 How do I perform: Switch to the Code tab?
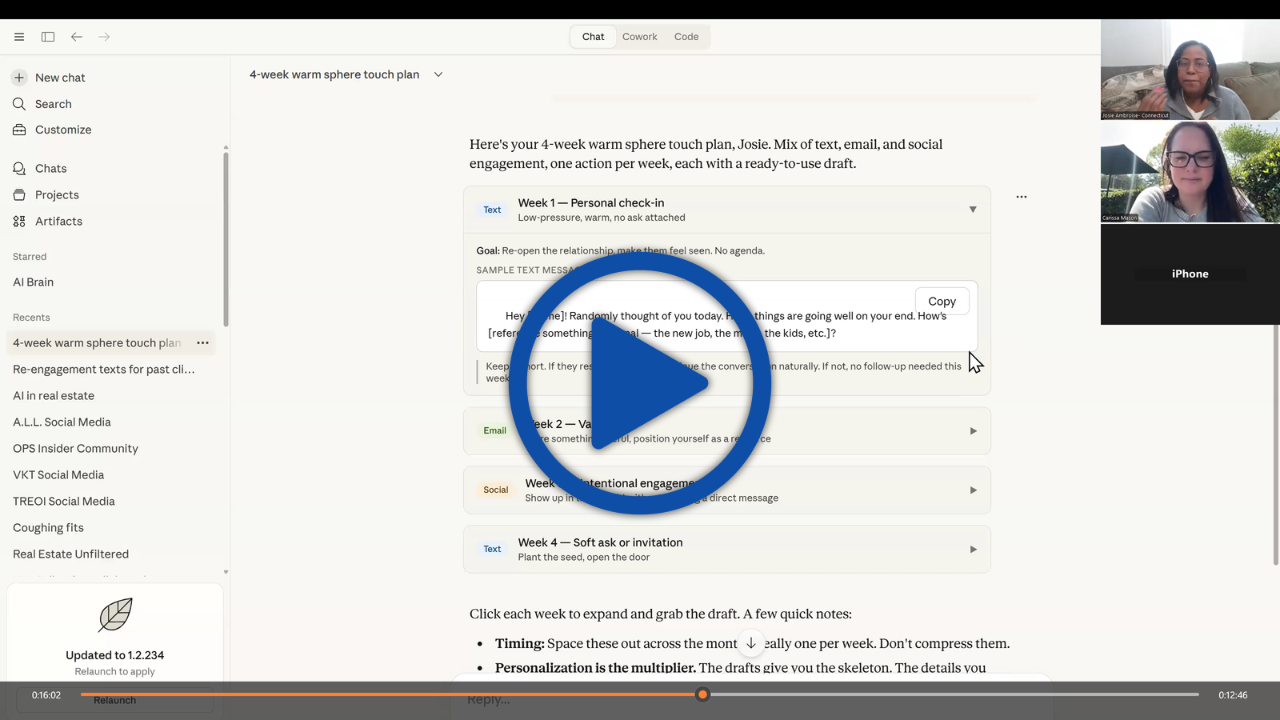click(687, 37)
